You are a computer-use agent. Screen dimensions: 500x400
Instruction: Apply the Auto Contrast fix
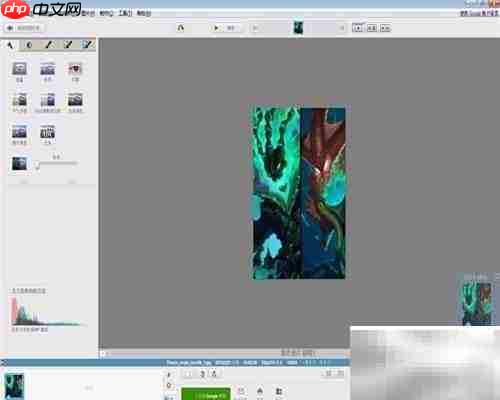tap(48, 103)
